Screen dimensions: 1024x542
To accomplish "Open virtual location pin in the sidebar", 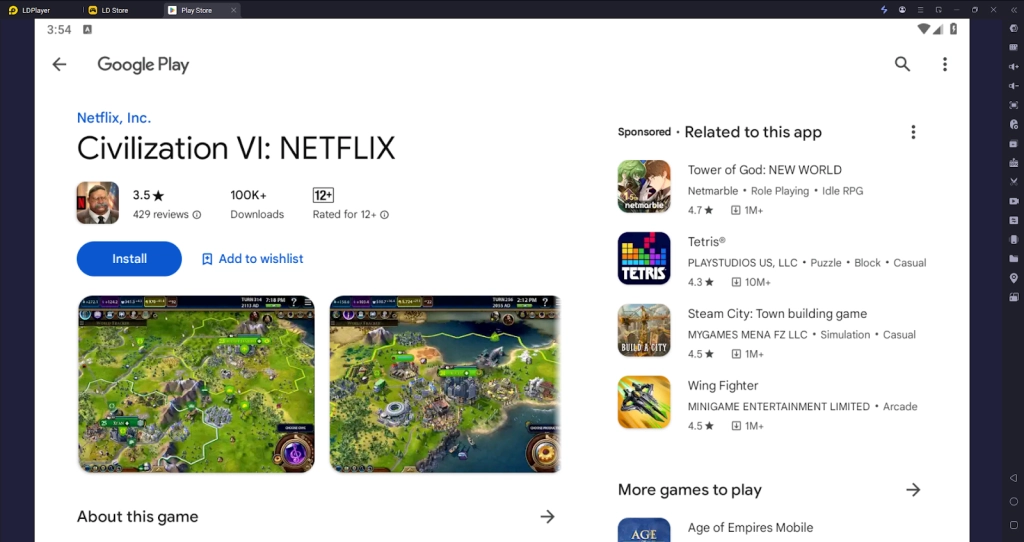I will [x=1014, y=278].
